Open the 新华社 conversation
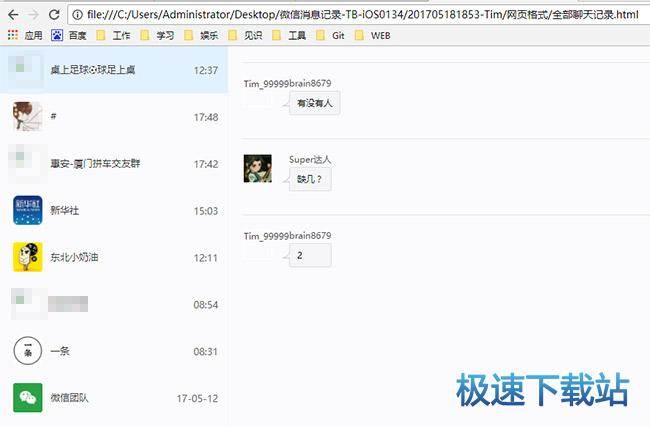This screenshot has width=650, height=427. click(114, 210)
